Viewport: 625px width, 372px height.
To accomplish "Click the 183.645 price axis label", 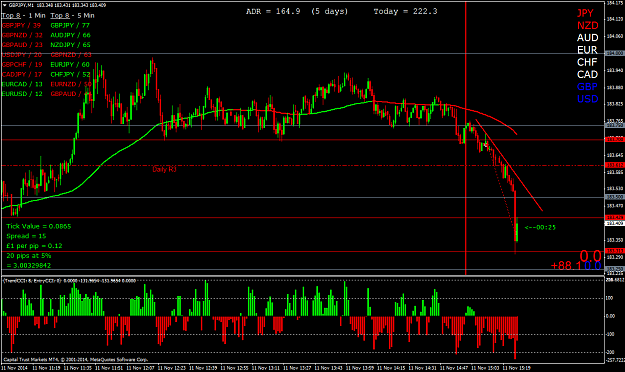I will pos(615,155).
